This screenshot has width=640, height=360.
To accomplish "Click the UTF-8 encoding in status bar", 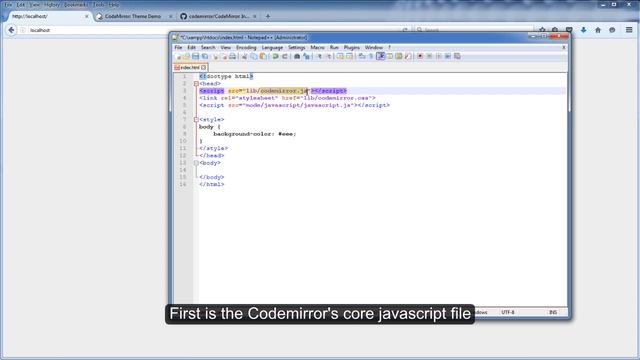I will pos(508,312).
